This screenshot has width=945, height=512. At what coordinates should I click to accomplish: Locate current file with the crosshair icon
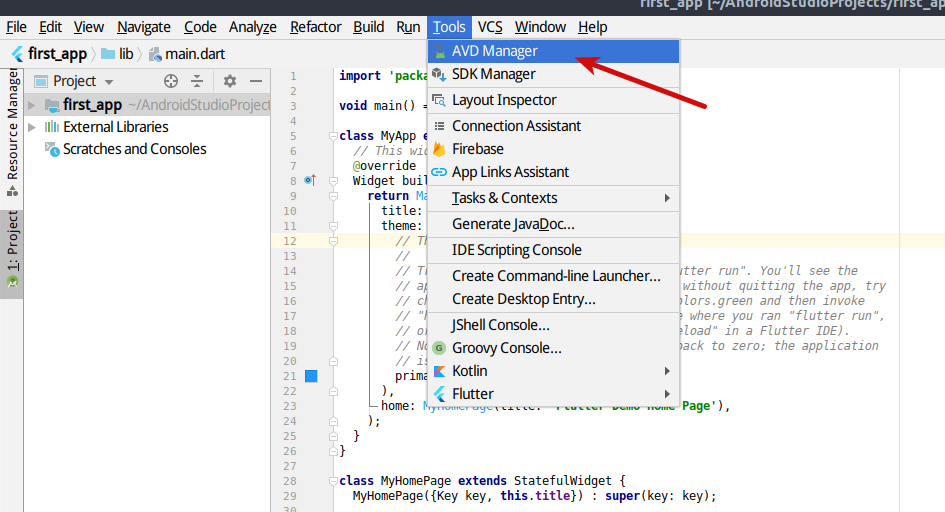pos(171,81)
